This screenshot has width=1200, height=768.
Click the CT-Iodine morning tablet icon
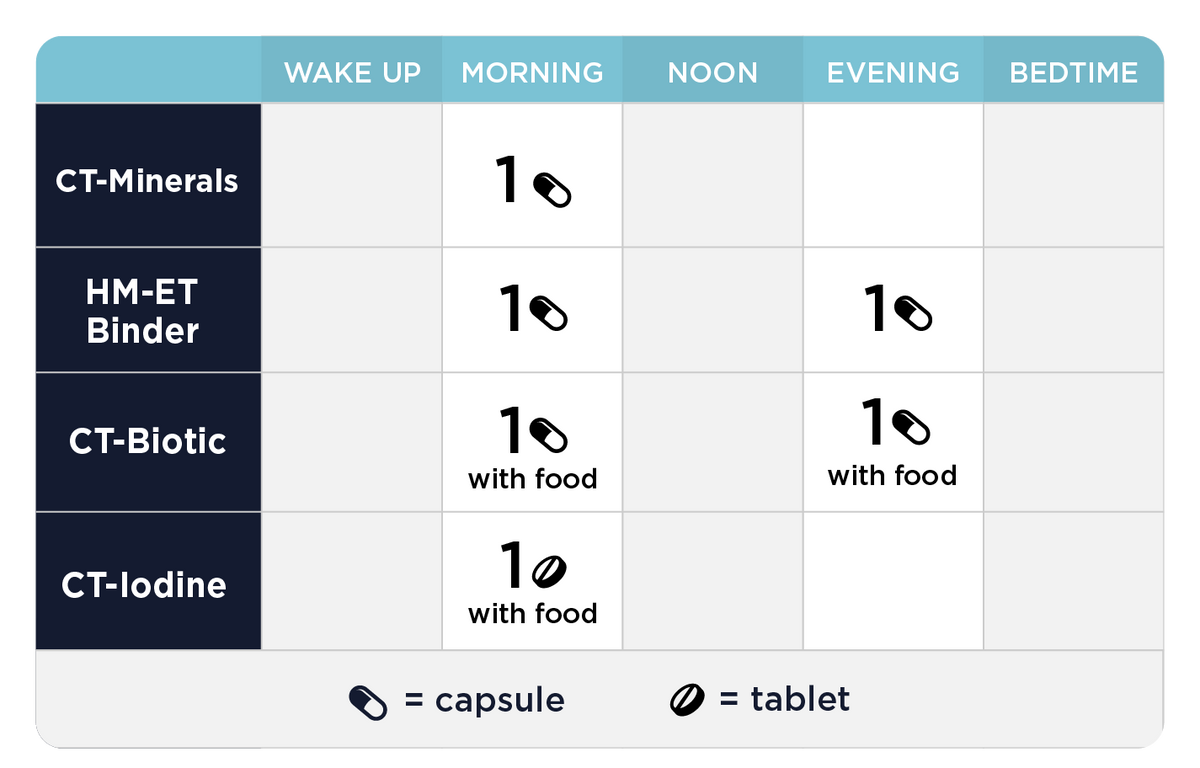549,570
